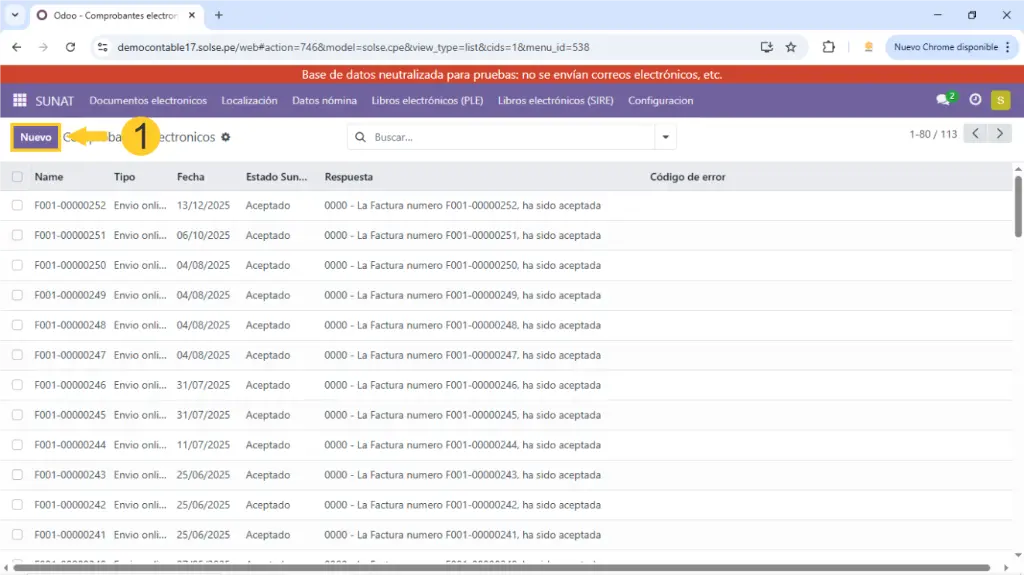Click the Nuevo button
This screenshot has height=575, width=1024.
point(36,137)
